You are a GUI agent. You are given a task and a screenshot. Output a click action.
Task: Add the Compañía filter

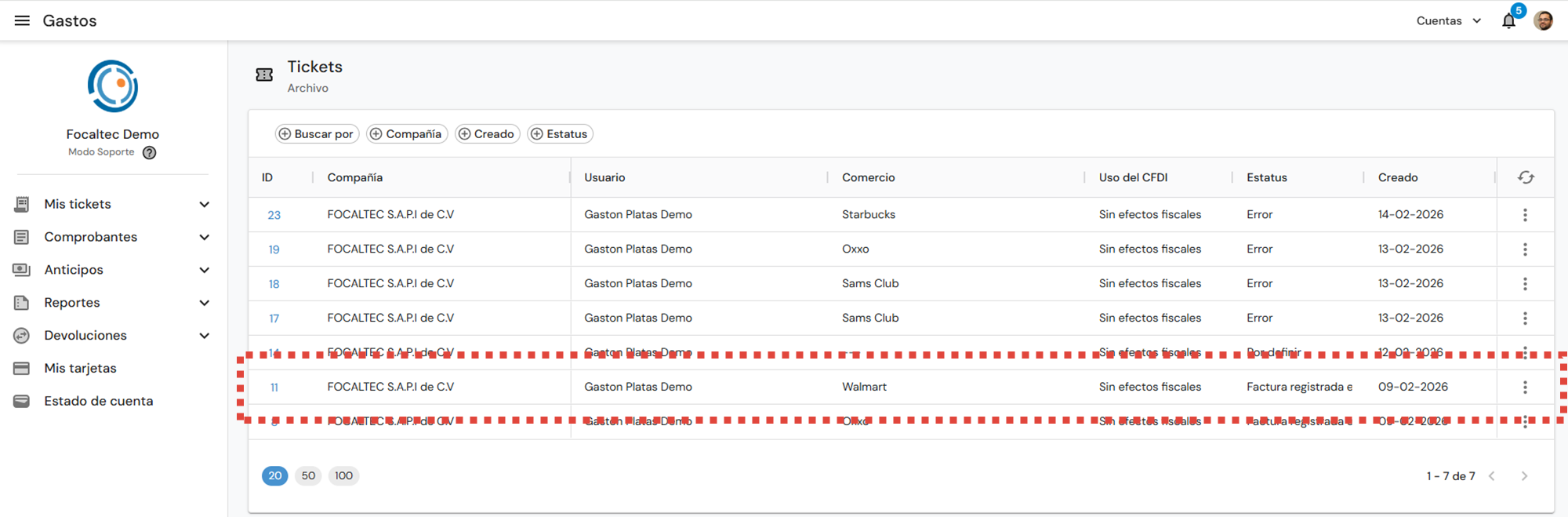click(x=407, y=134)
